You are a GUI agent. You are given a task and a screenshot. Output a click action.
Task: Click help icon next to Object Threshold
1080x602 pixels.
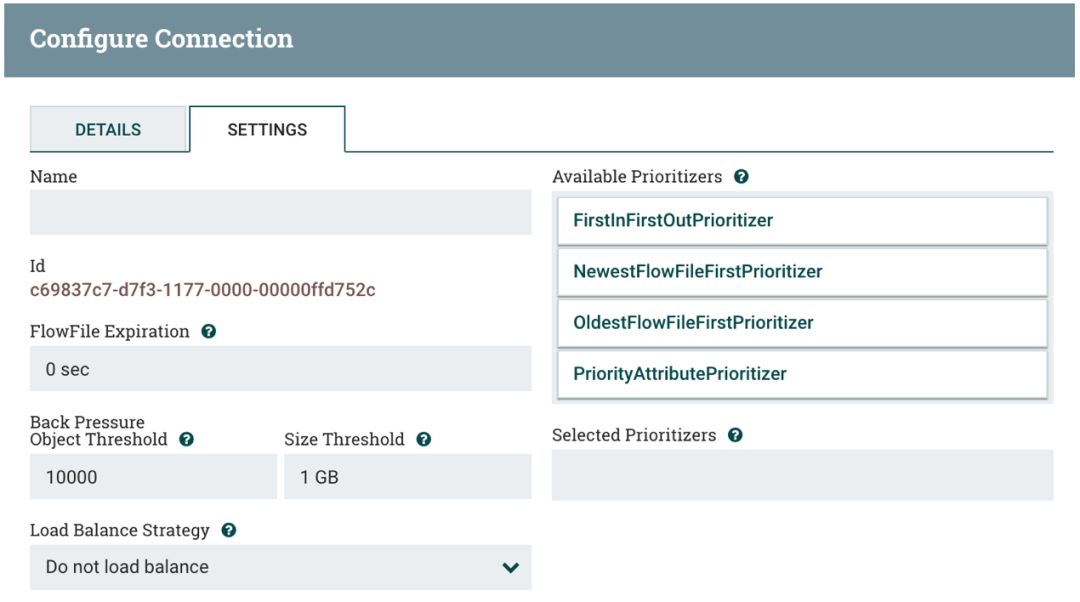click(x=186, y=440)
